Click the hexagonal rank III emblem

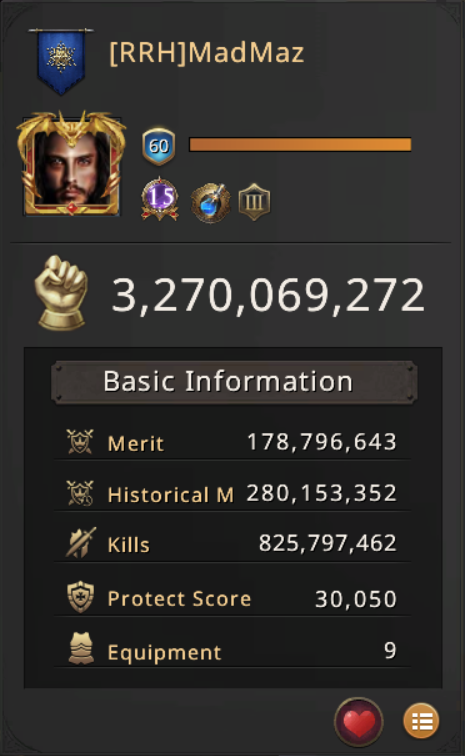click(x=254, y=202)
